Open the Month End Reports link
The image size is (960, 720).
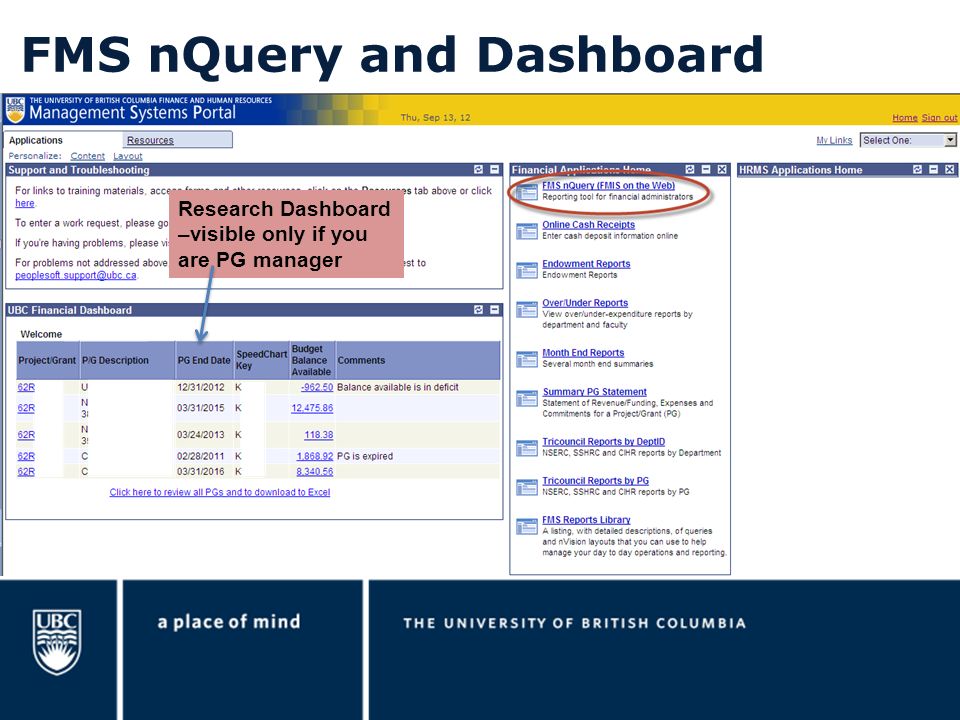(583, 353)
